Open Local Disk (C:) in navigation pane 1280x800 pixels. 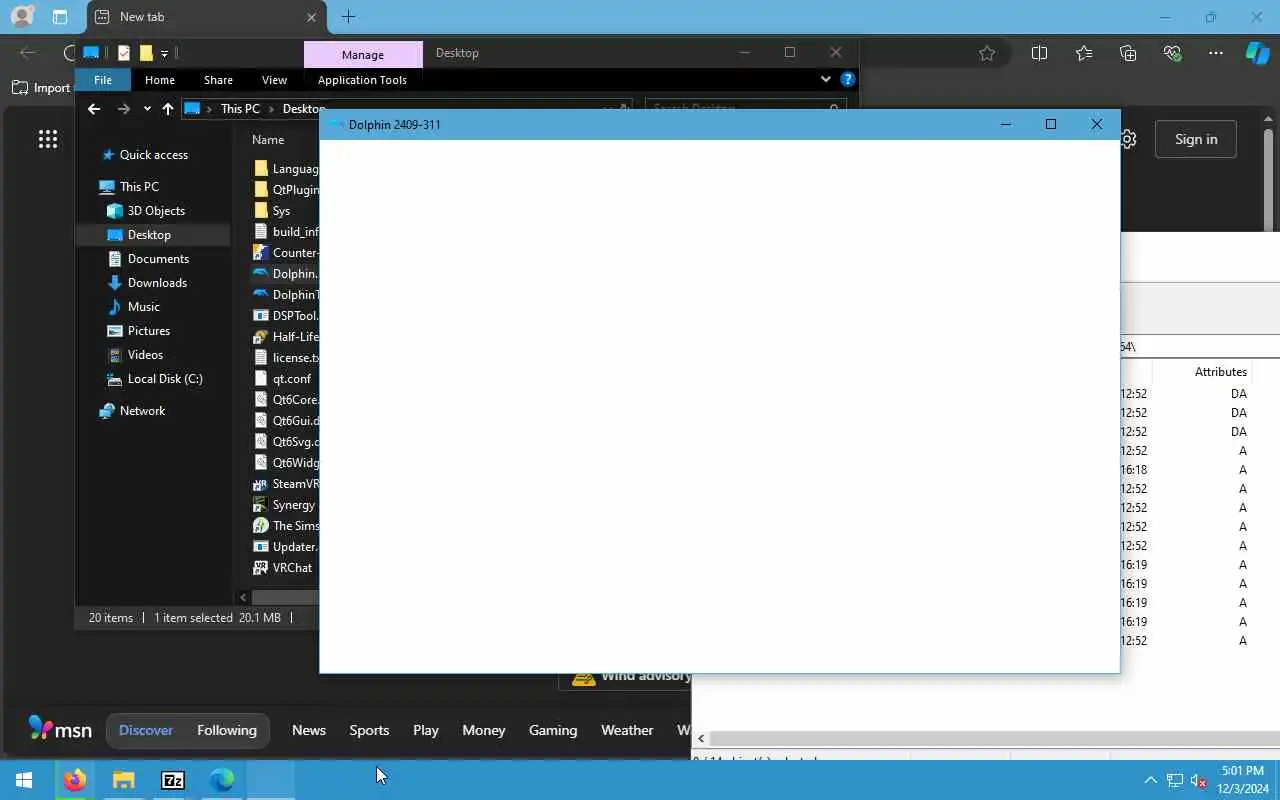coord(165,379)
